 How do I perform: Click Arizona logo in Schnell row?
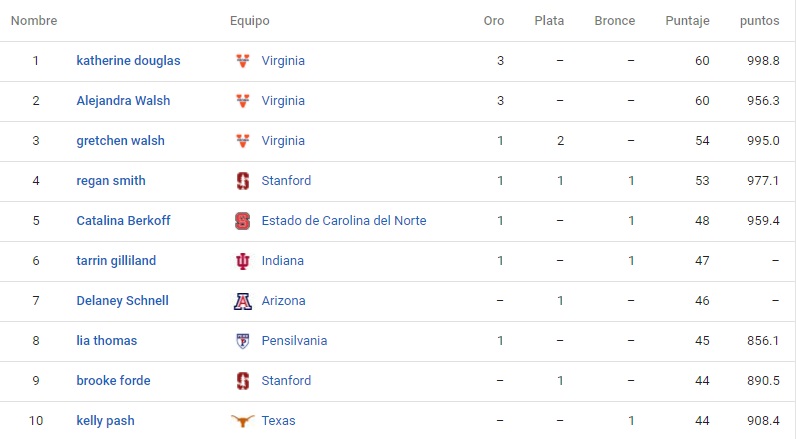pos(243,301)
